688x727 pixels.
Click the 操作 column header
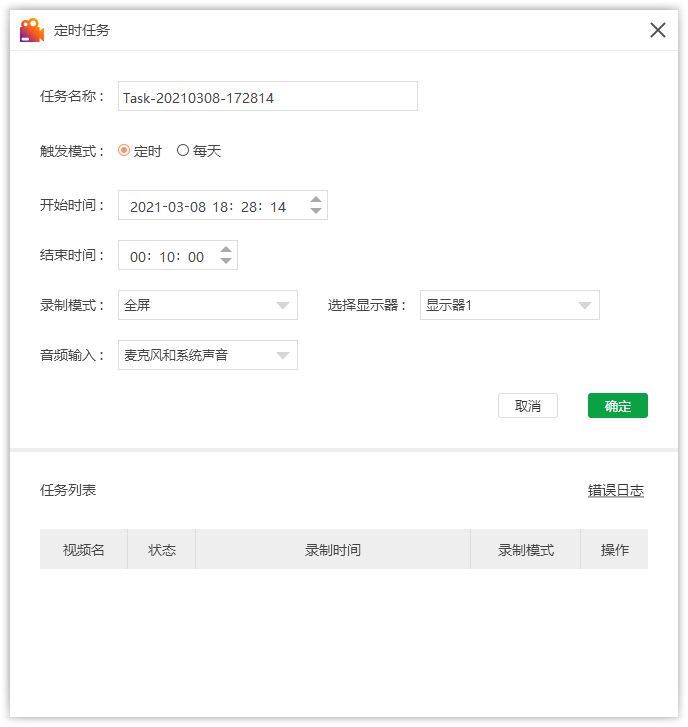tap(614, 549)
